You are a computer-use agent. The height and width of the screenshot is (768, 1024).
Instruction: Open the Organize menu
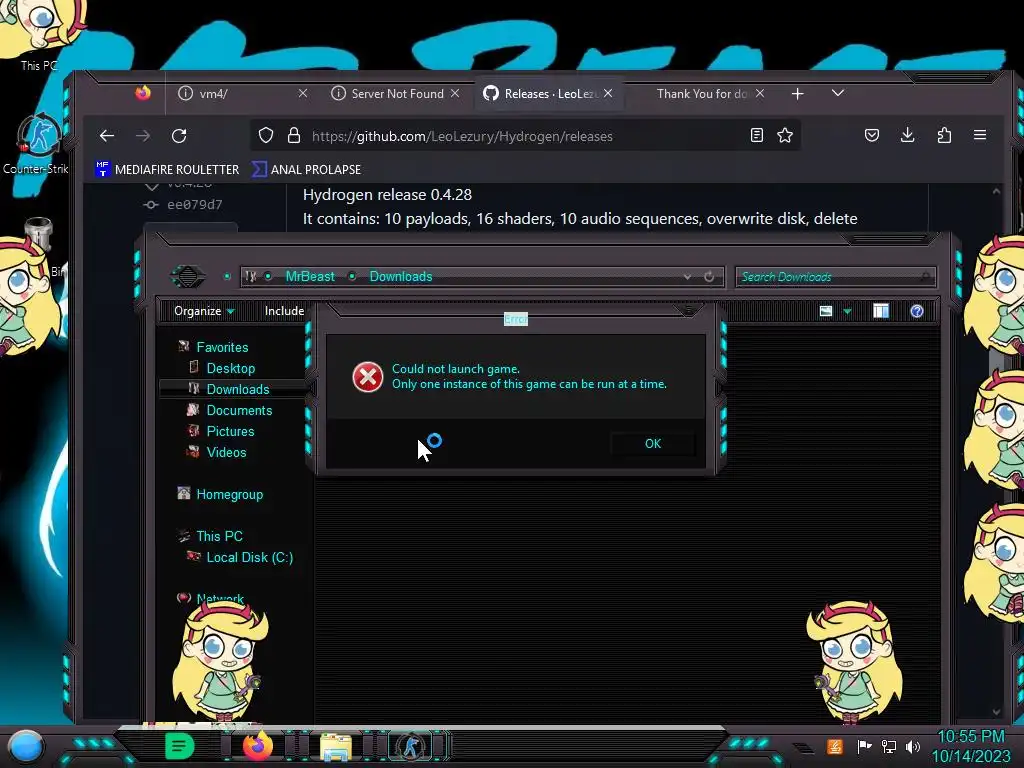[x=204, y=311]
